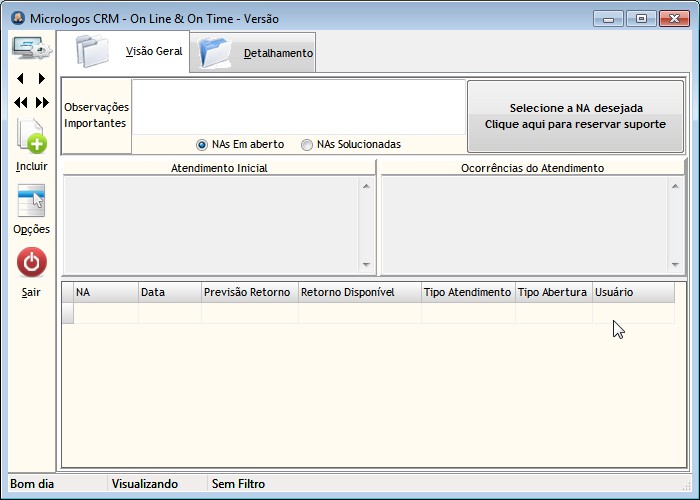Click the Tipo Atendimento column header
Screen dimensions: 700x500
[467, 292]
